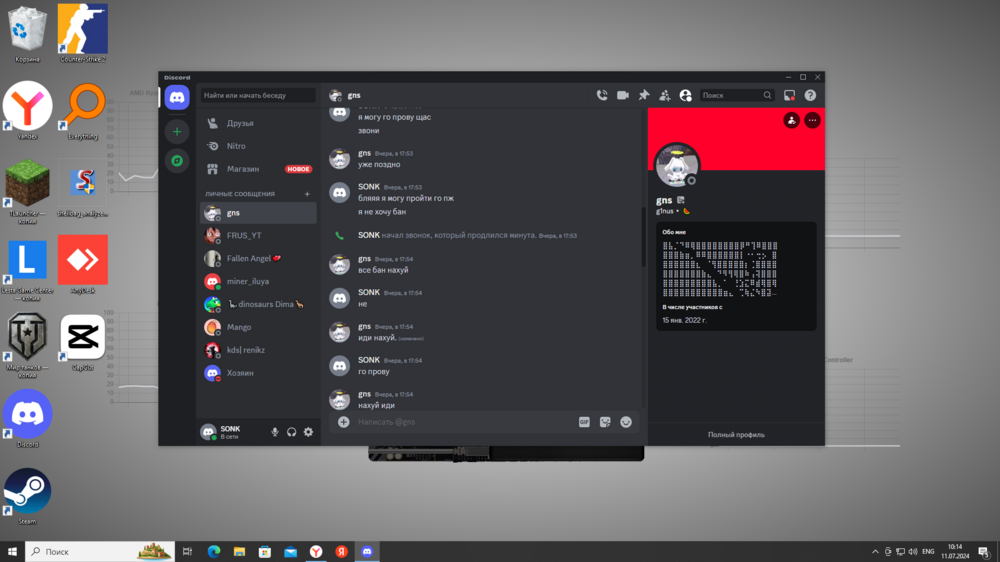Screen dimensions: 1000x562
Task: Start a video call in Discord header
Action: pyautogui.click(x=622, y=95)
